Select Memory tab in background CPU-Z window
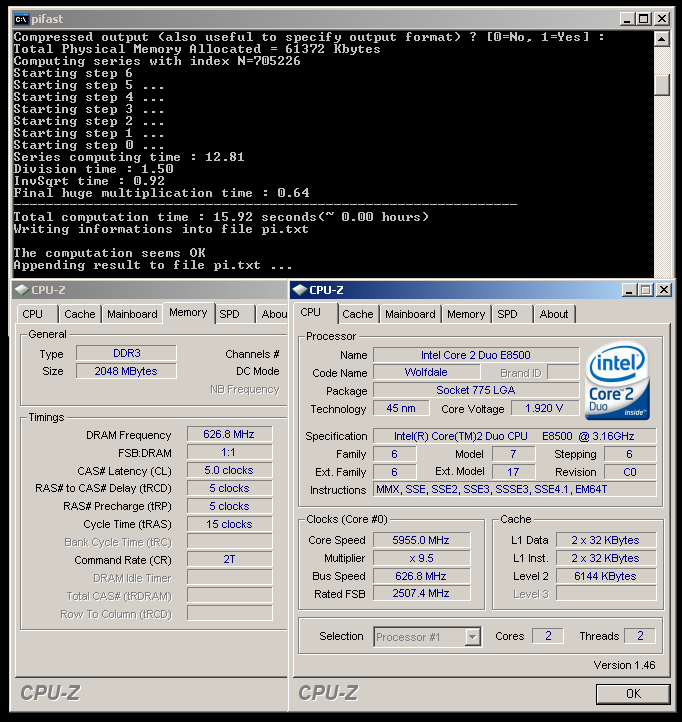Viewport: 682px width, 722px height. point(188,313)
